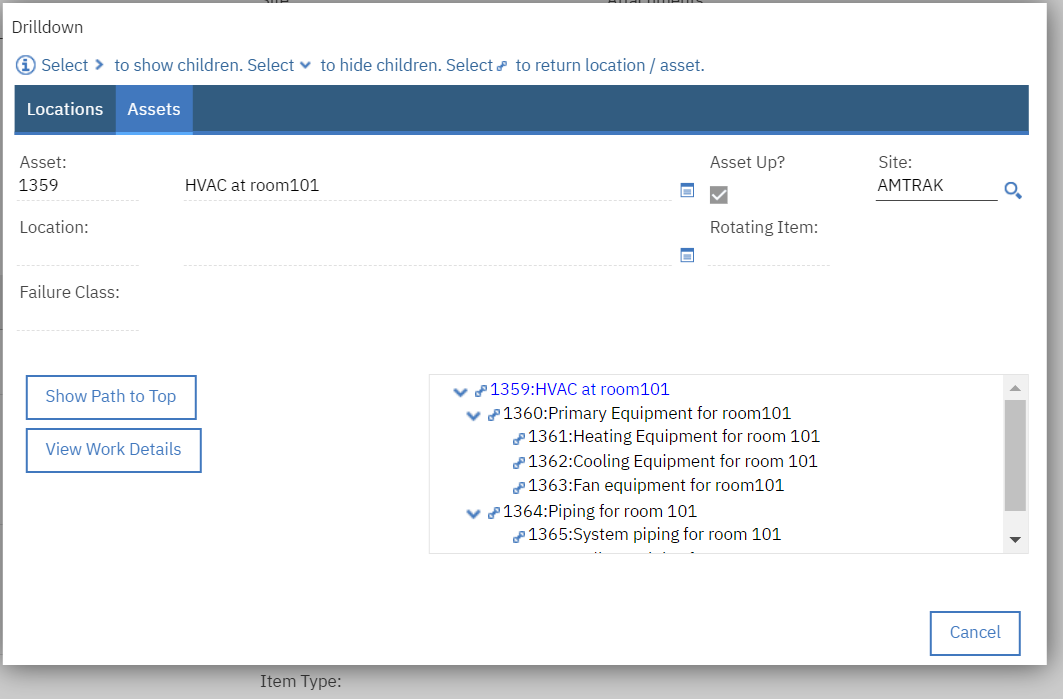This screenshot has width=1063, height=699.
Task: Click the info icon before the Select instructions
Action: 23,64
